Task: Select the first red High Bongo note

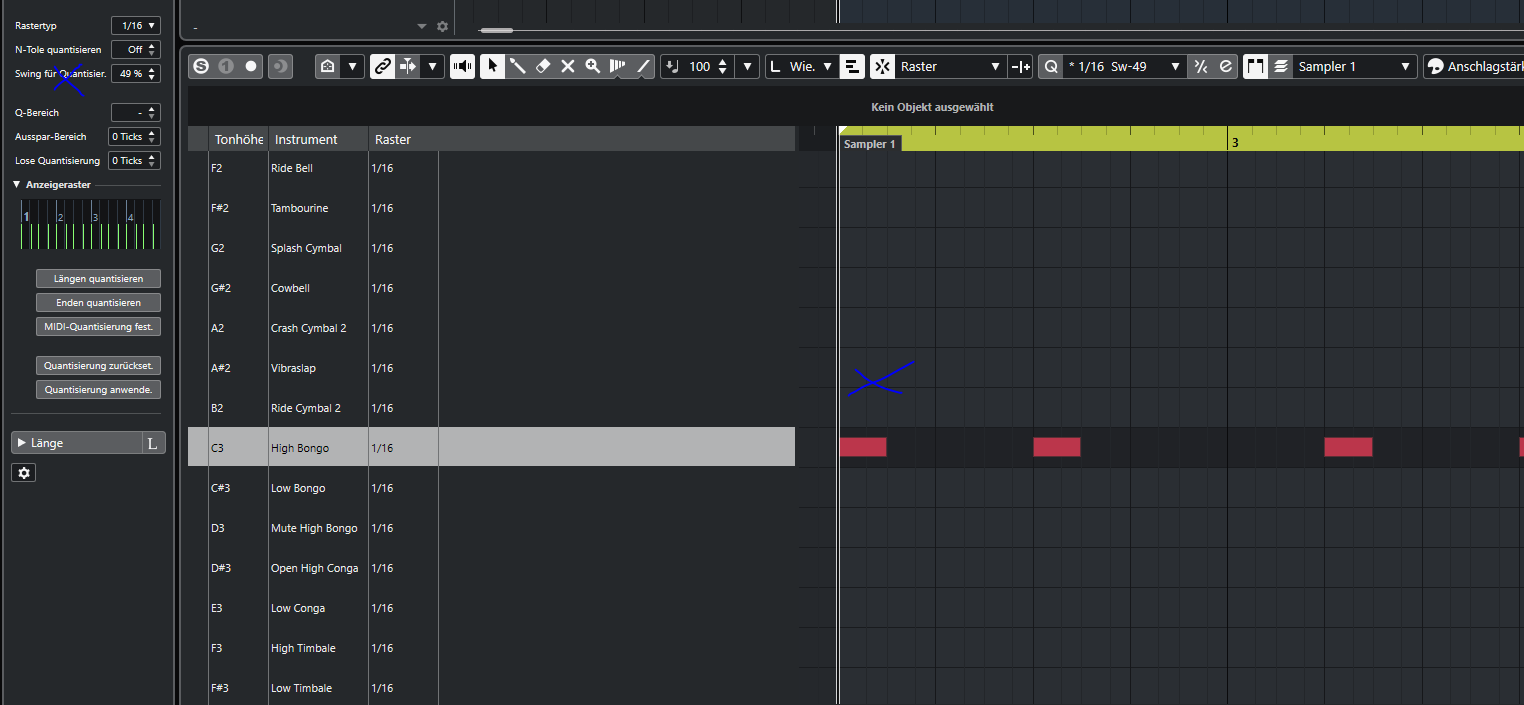Action: pyautogui.click(x=863, y=447)
